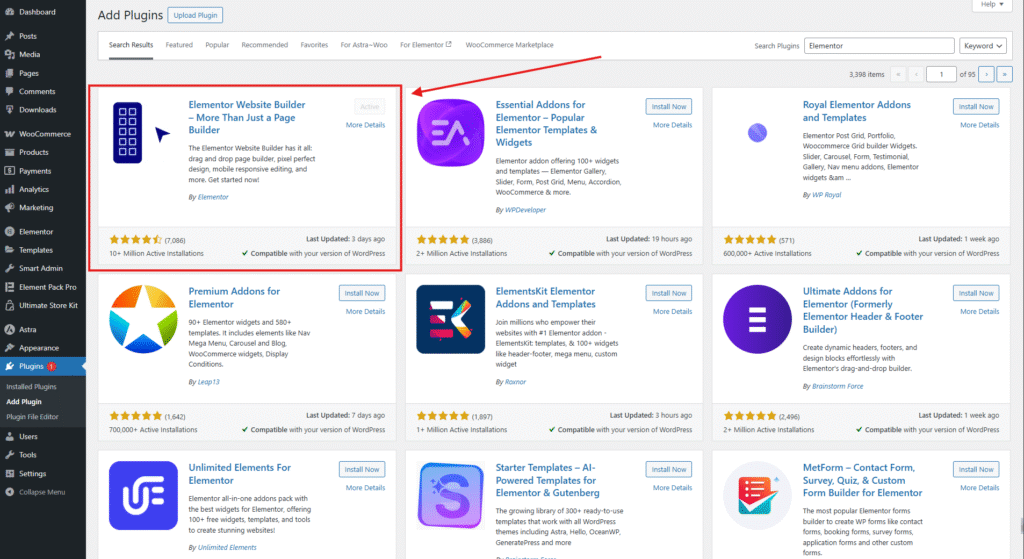
Task: Open Elementor Website Builder plugin title
Action: pyautogui.click(x=247, y=118)
